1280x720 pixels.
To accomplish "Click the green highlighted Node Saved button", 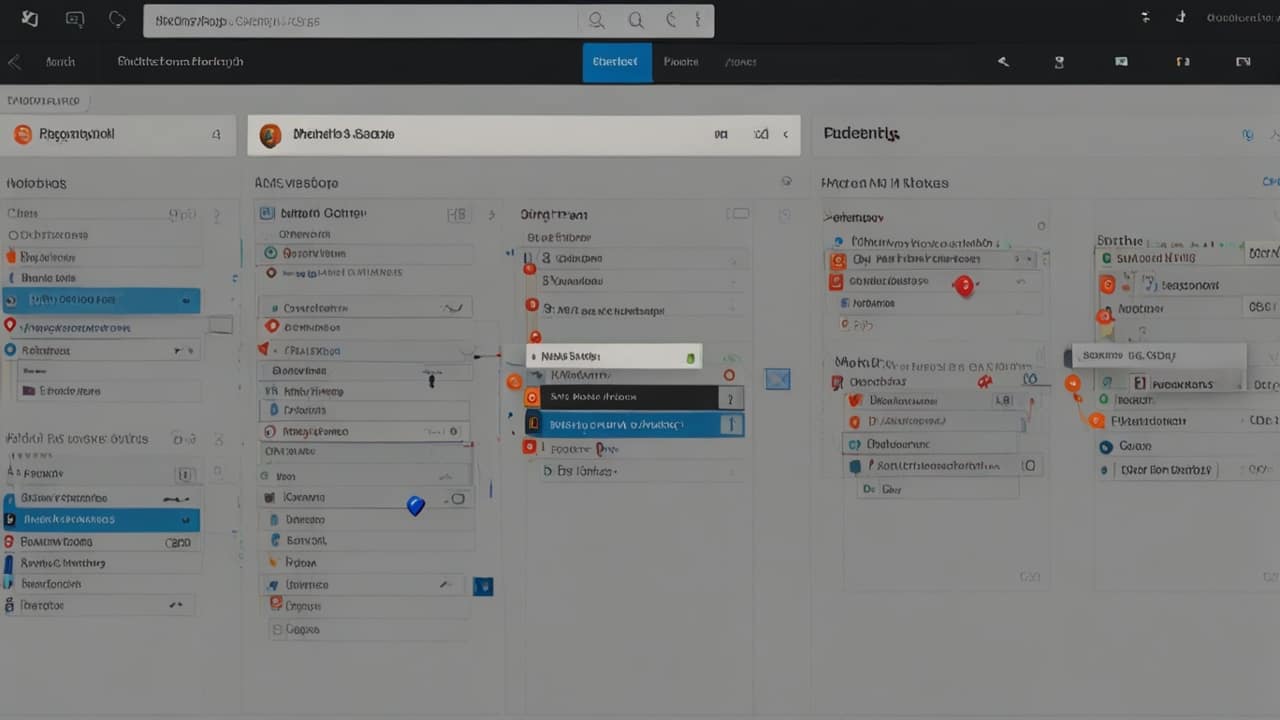I will coord(613,356).
